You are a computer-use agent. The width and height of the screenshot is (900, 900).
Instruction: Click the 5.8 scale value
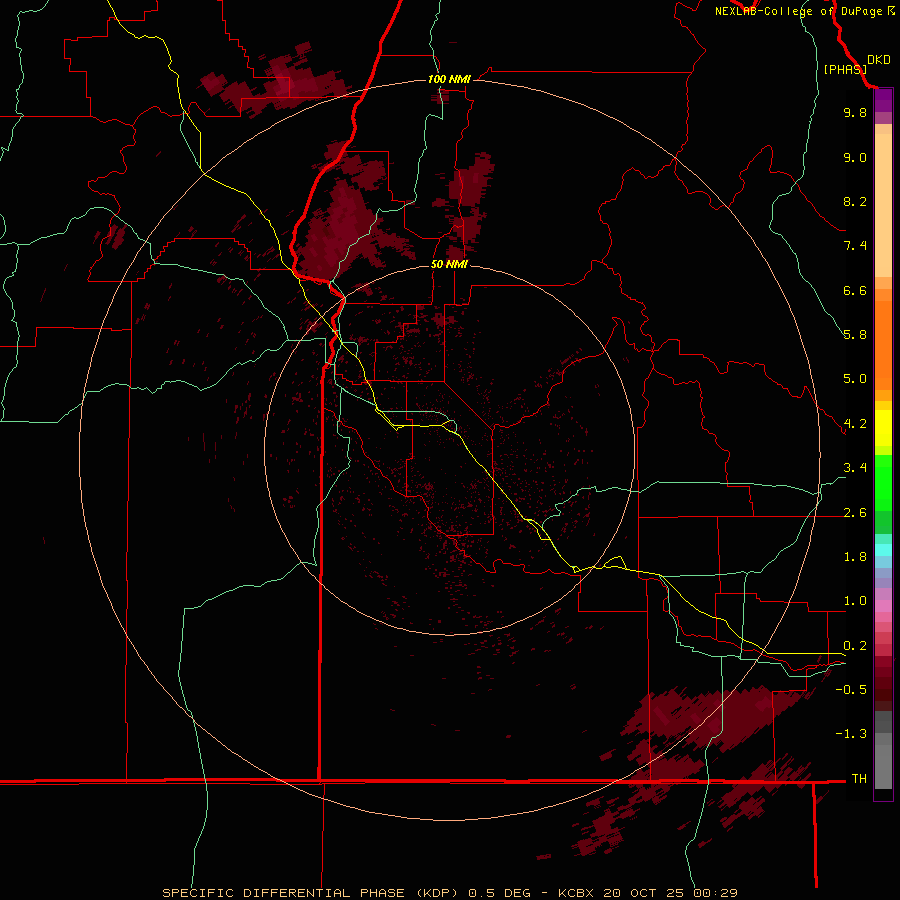[x=855, y=335]
